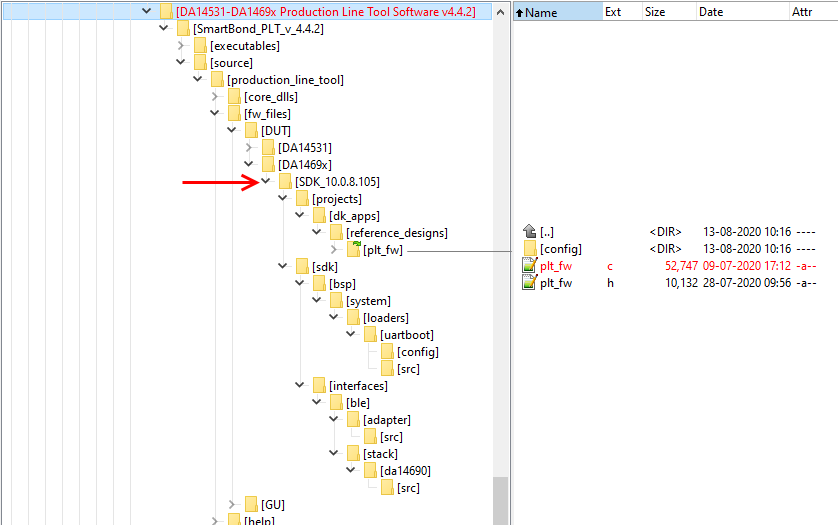The width and height of the screenshot is (838, 525).
Task: Collapse the SmartBond_PLT_v_4.4.2 folder
Action: pos(164,28)
